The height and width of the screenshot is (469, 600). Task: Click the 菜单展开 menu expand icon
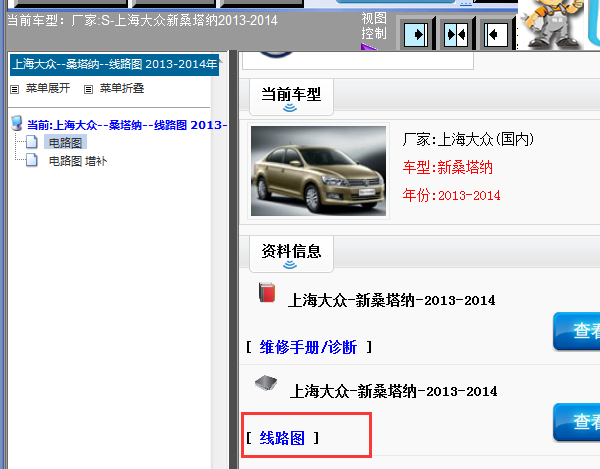[15, 90]
